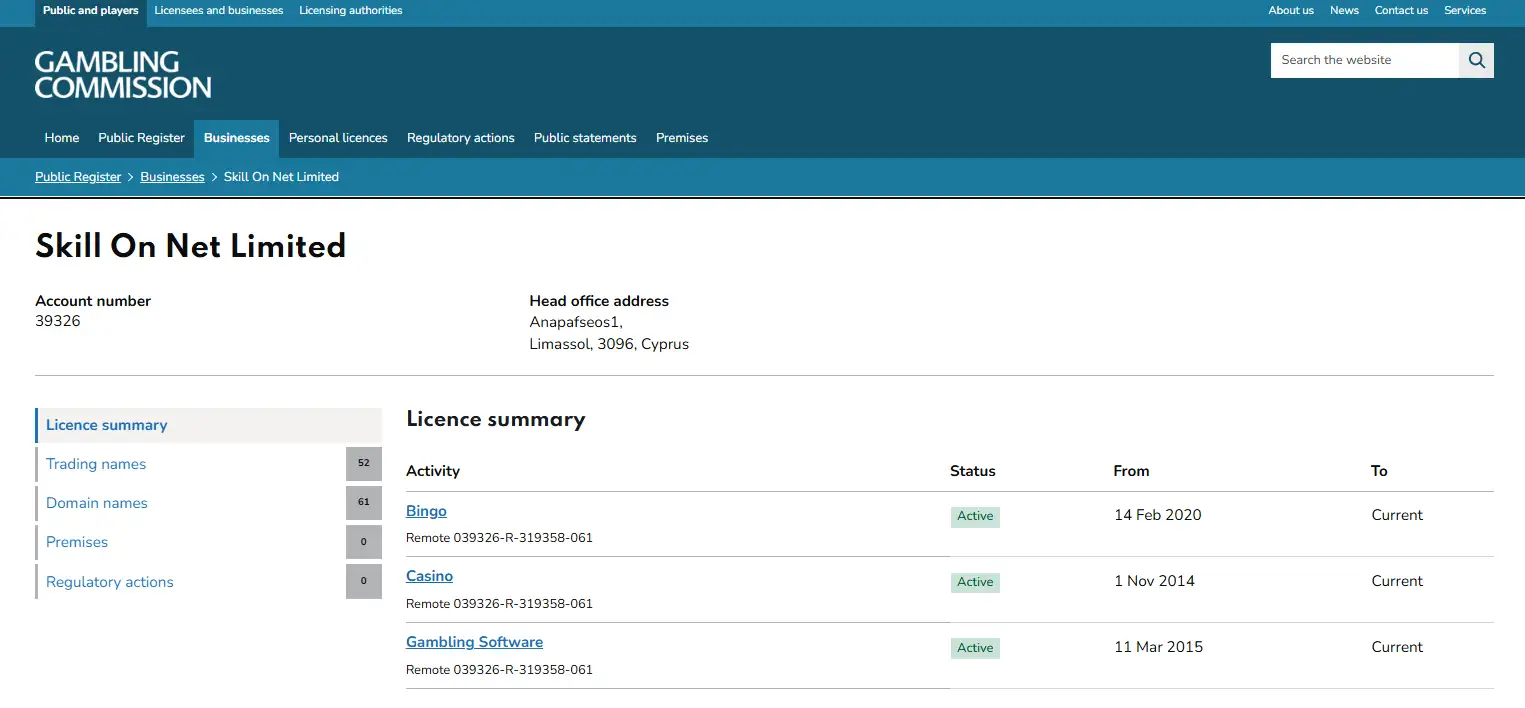Image resolution: width=1525 pixels, height=708 pixels.
Task: Open the Bingo licence link
Action: tap(426, 511)
